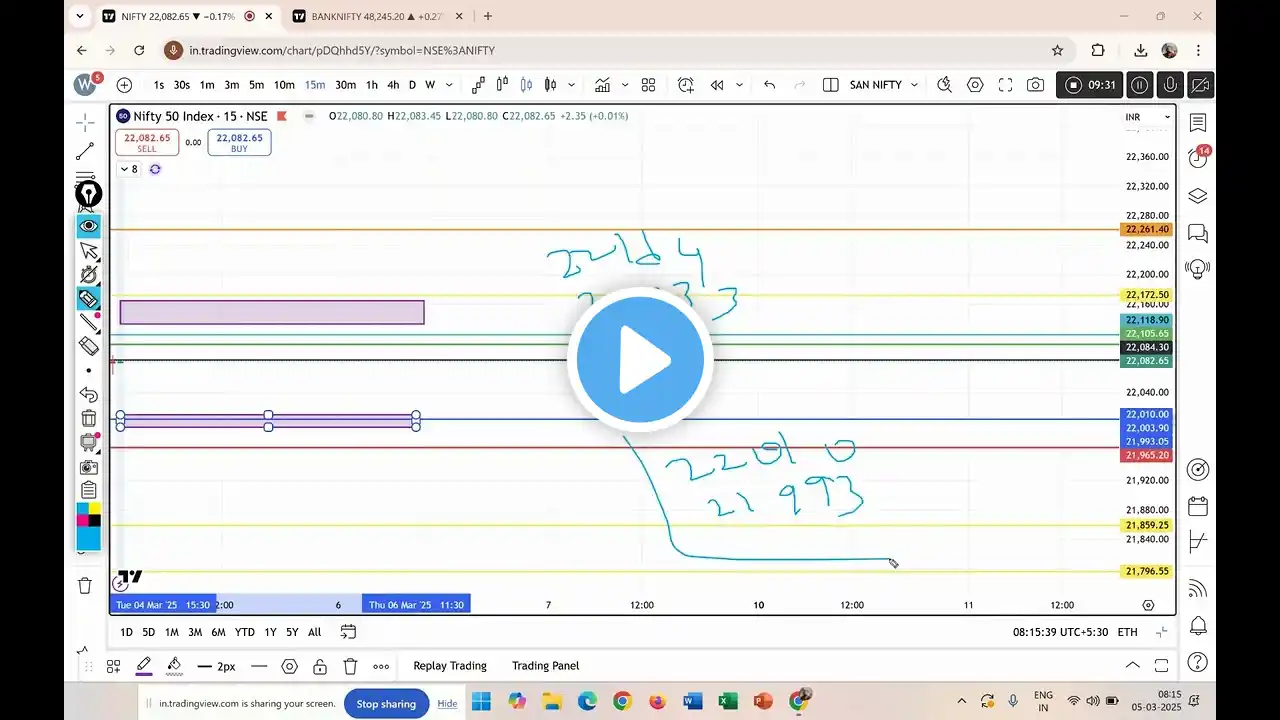
Task: Open the notifications bell icon
Action: (x=1197, y=626)
